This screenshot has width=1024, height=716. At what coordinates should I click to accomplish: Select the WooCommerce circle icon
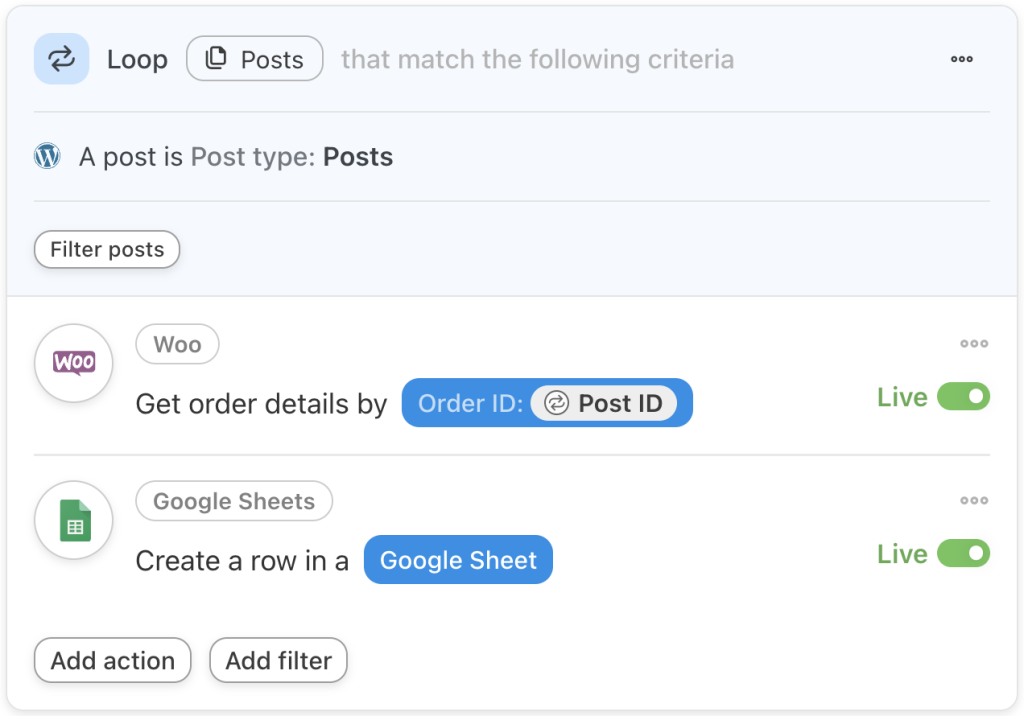pyautogui.click(x=73, y=363)
